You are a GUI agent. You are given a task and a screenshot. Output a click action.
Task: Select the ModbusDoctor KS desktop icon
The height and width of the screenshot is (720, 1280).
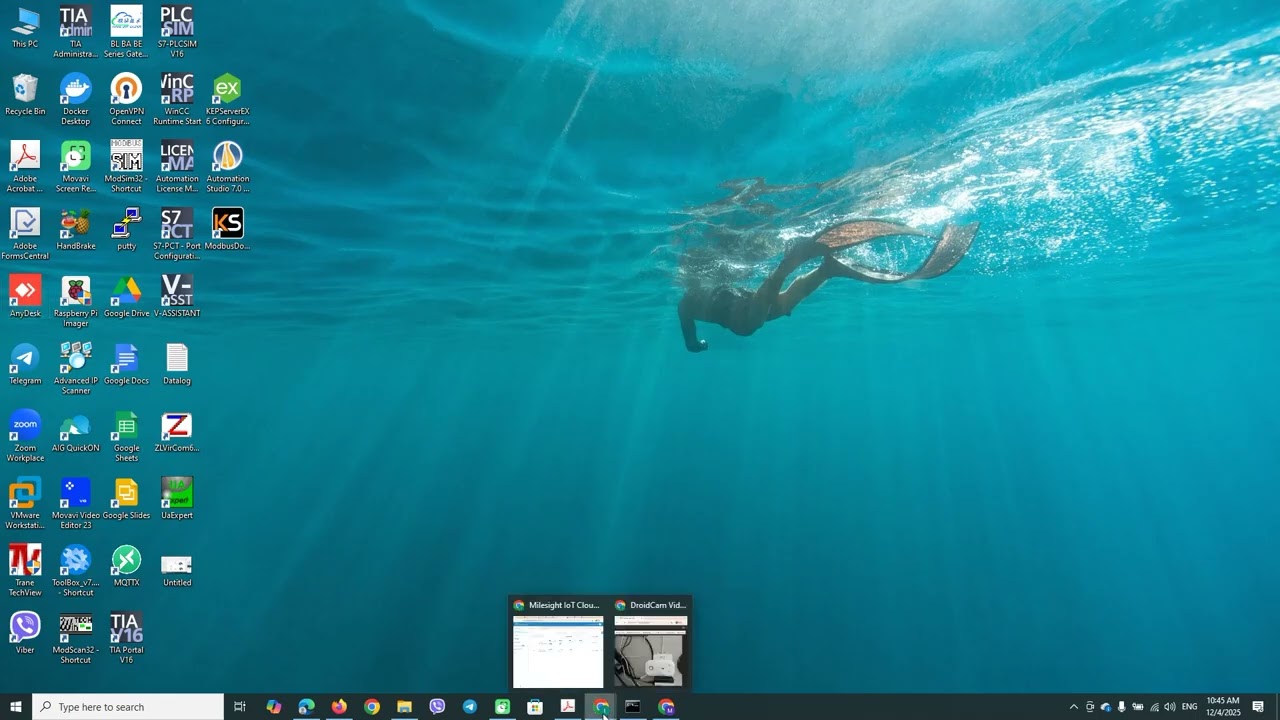tap(228, 230)
